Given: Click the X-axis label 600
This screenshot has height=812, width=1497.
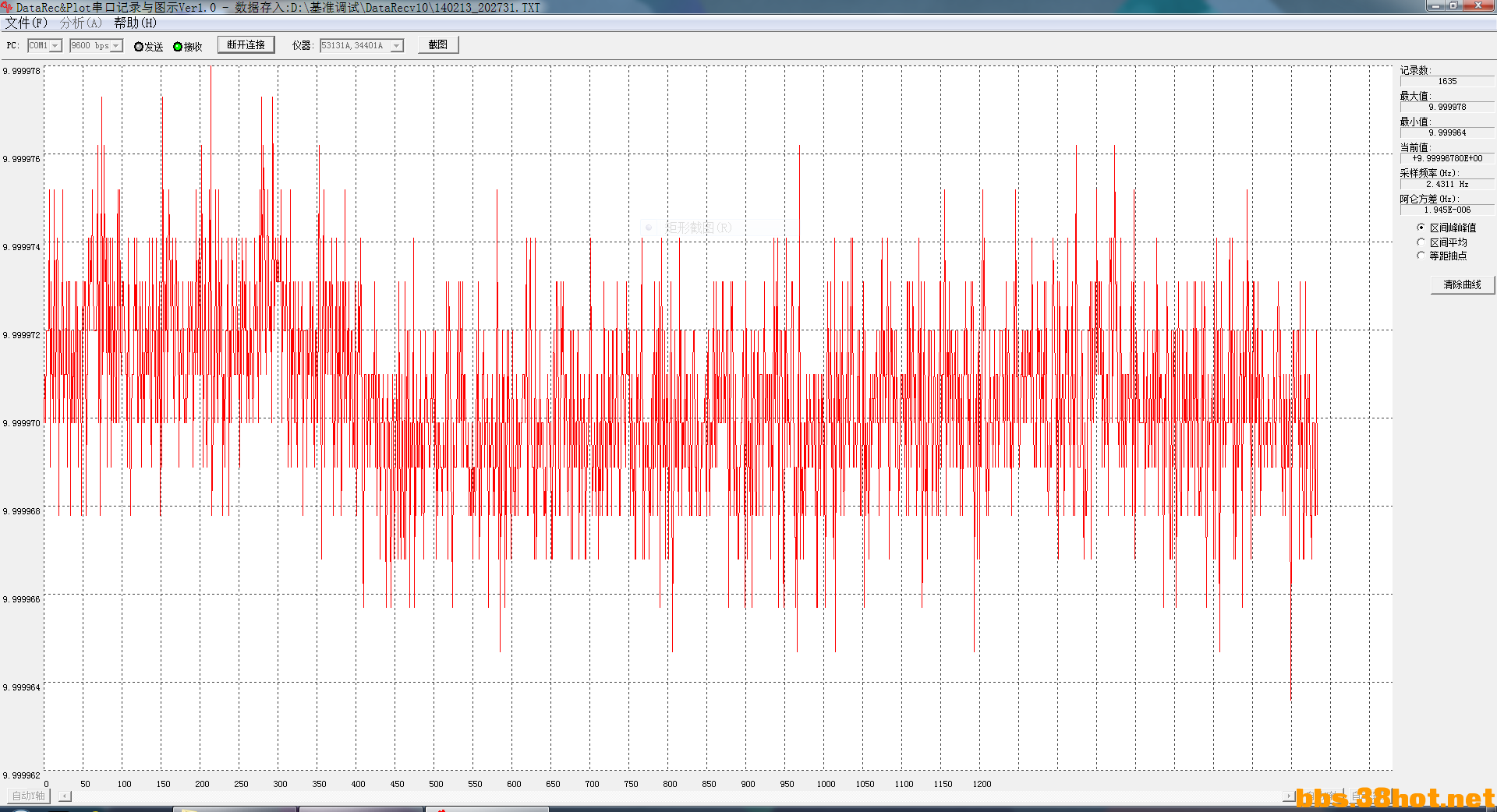Looking at the screenshot, I should 514,784.
